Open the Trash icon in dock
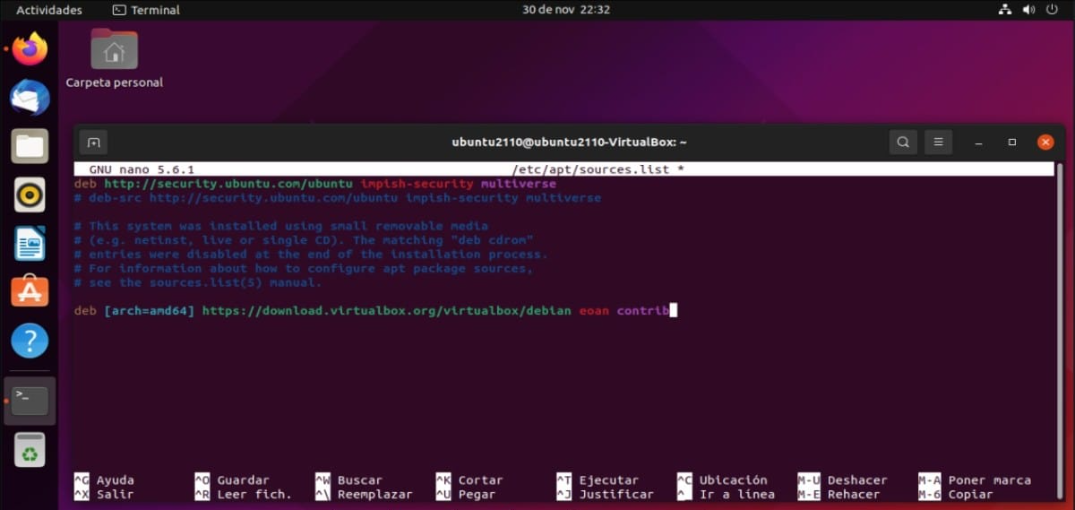Screen dimensions: 1075x510 [x=29, y=450]
